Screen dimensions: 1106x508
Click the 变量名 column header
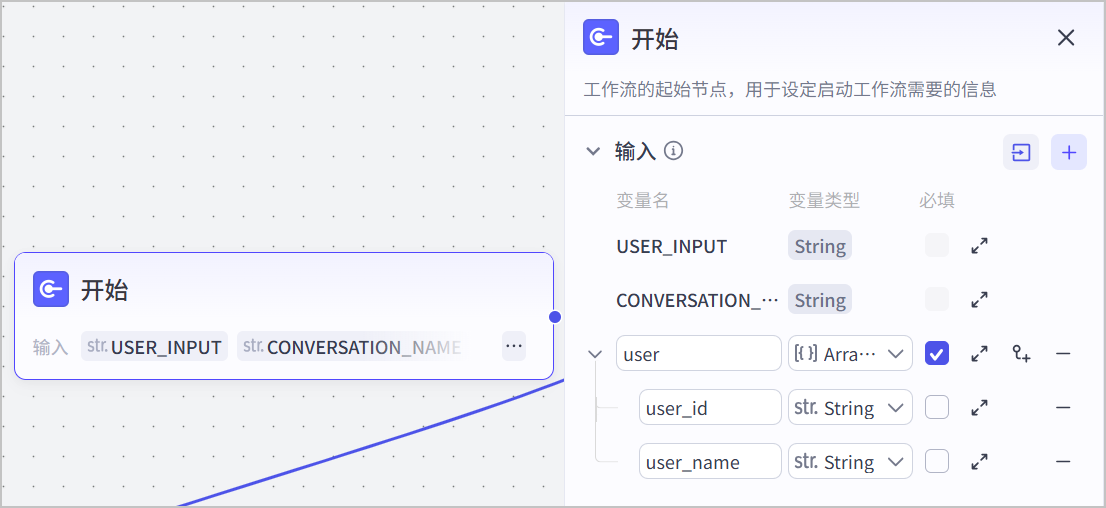643,200
